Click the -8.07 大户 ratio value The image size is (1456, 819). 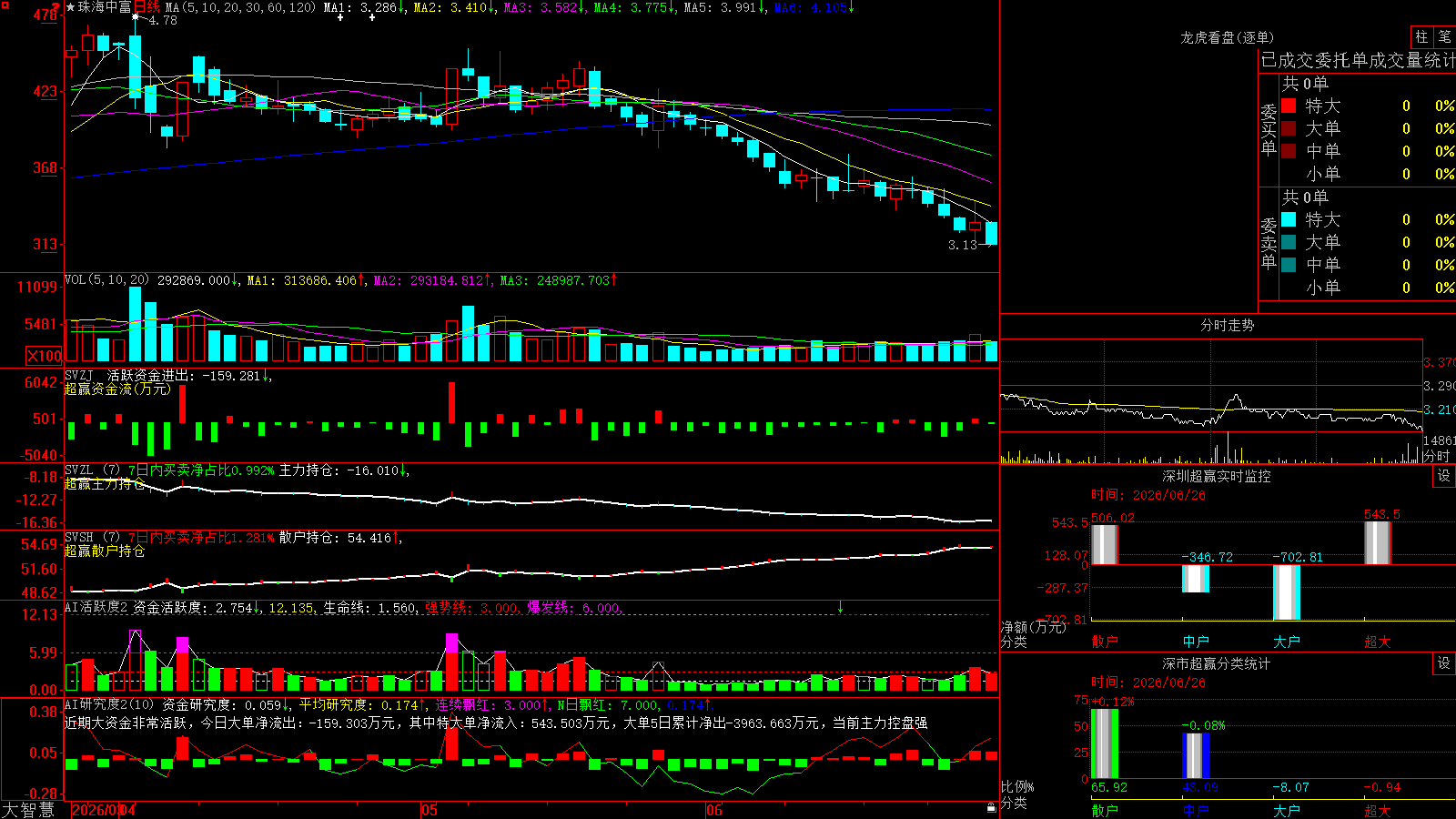click(x=1290, y=787)
